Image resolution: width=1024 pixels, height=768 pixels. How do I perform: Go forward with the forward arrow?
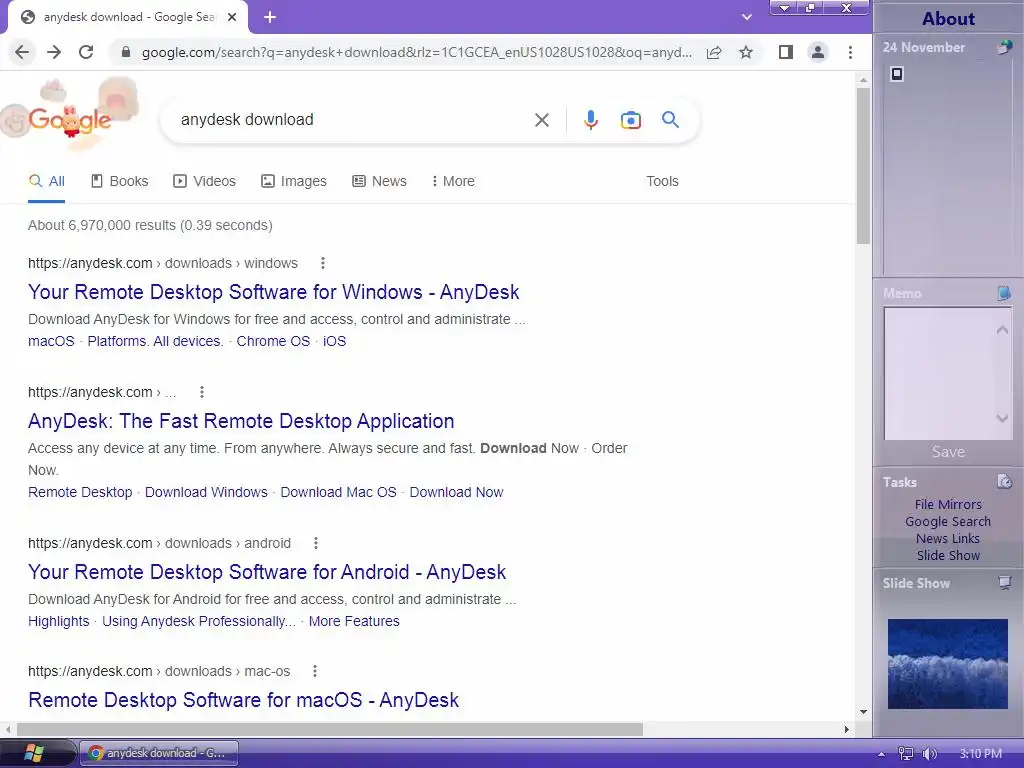pyautogui.click(x=54, y=52)
